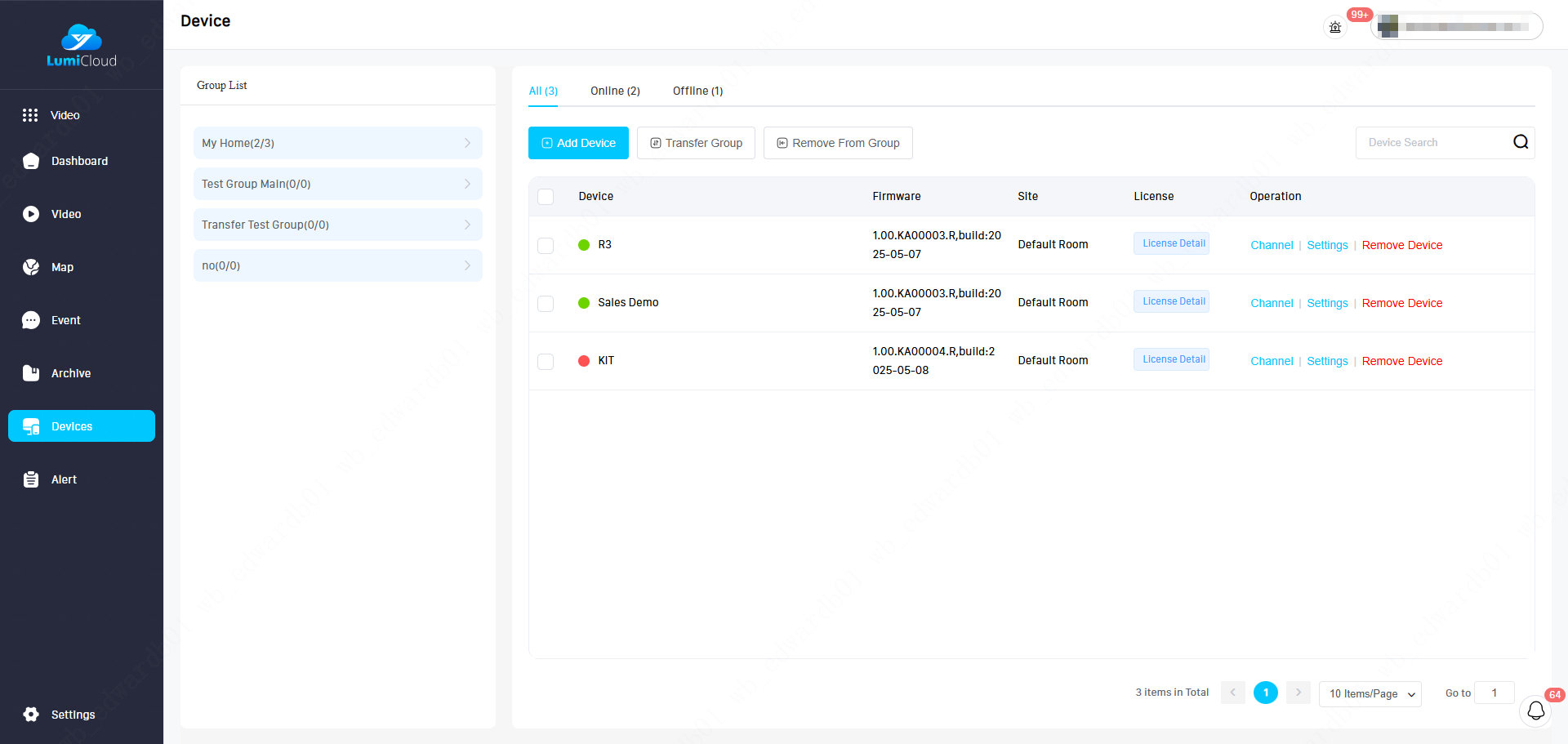Go to Archive in the sidebar

tap(70, 373)
